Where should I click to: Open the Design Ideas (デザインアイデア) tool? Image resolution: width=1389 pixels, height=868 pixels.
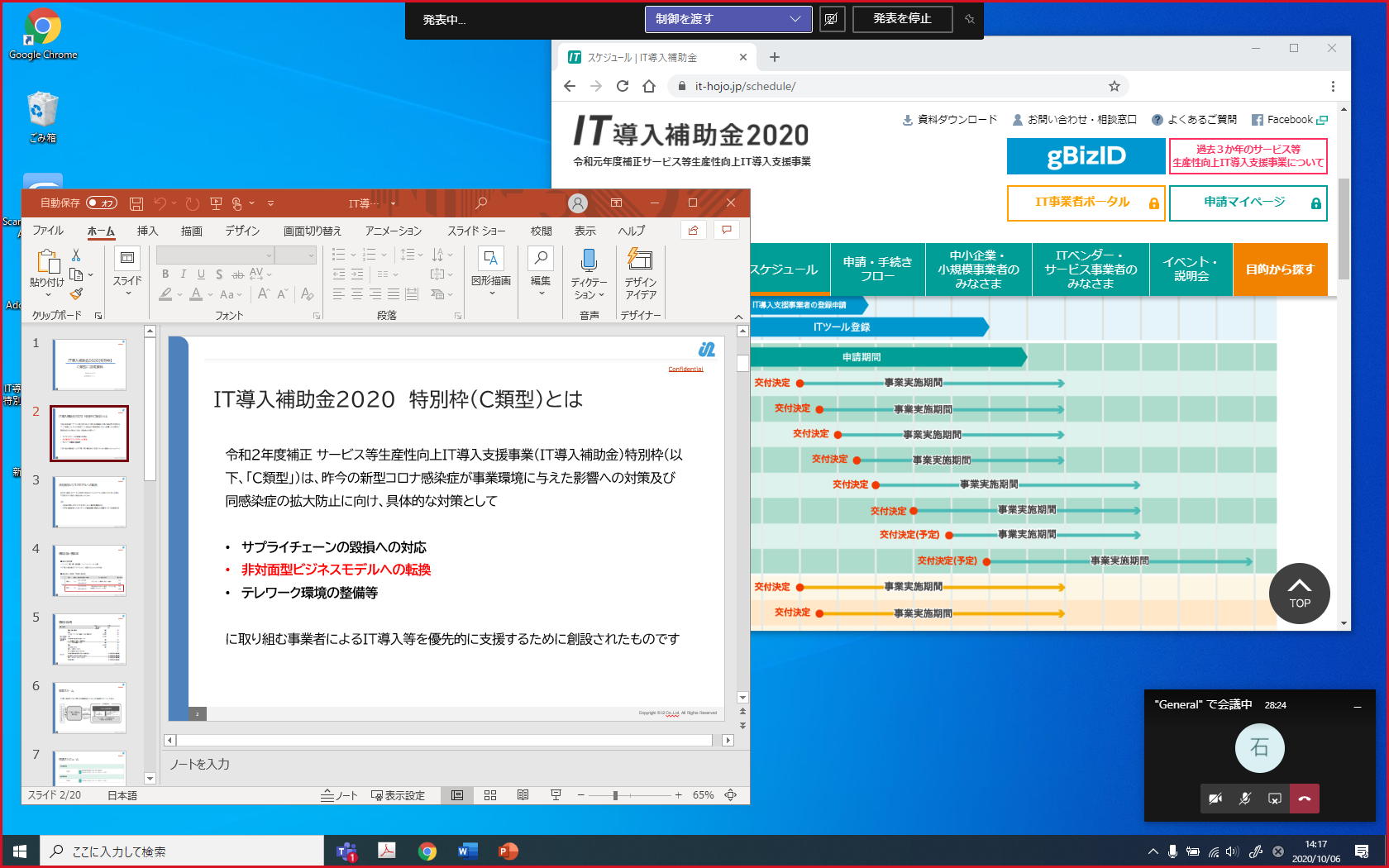pyautogui.click(x=641, y=274)
